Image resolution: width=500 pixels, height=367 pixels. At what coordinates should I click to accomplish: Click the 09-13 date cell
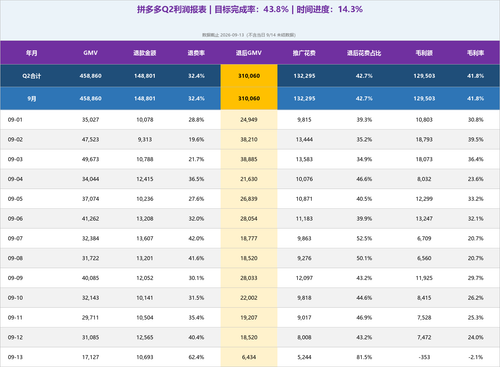[x=15, y=357]
